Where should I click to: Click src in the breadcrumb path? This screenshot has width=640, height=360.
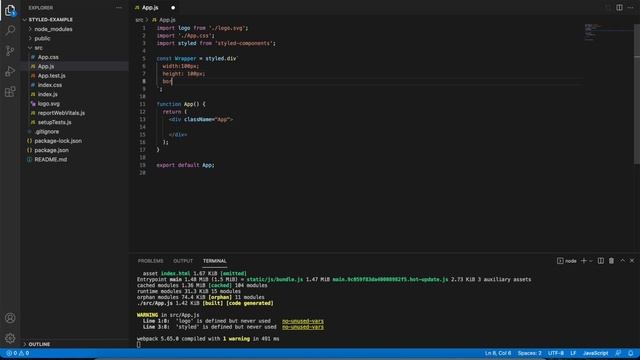tap(139, 20)
